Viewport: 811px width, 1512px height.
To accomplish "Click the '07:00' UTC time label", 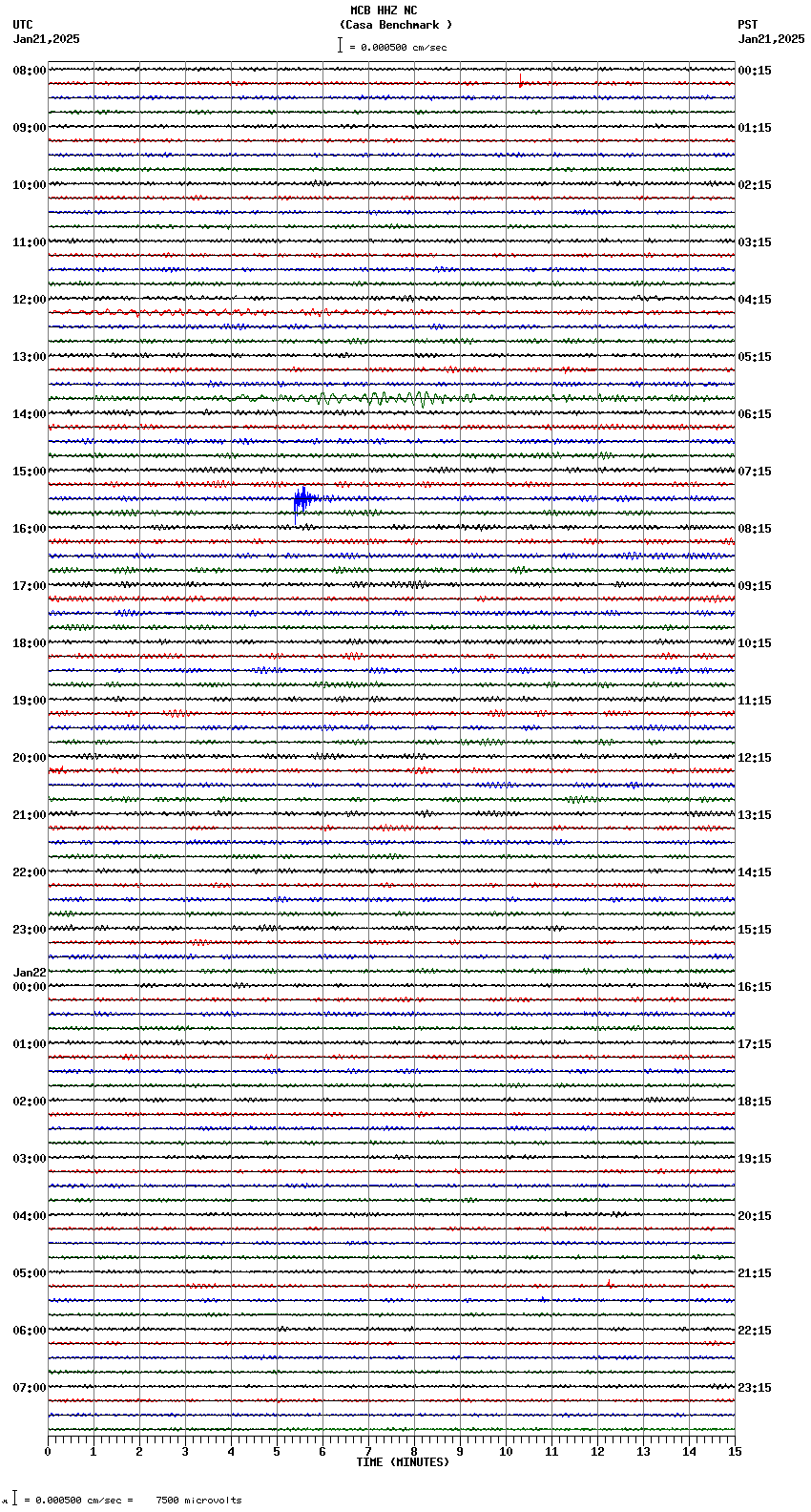I will point(30,1388).
